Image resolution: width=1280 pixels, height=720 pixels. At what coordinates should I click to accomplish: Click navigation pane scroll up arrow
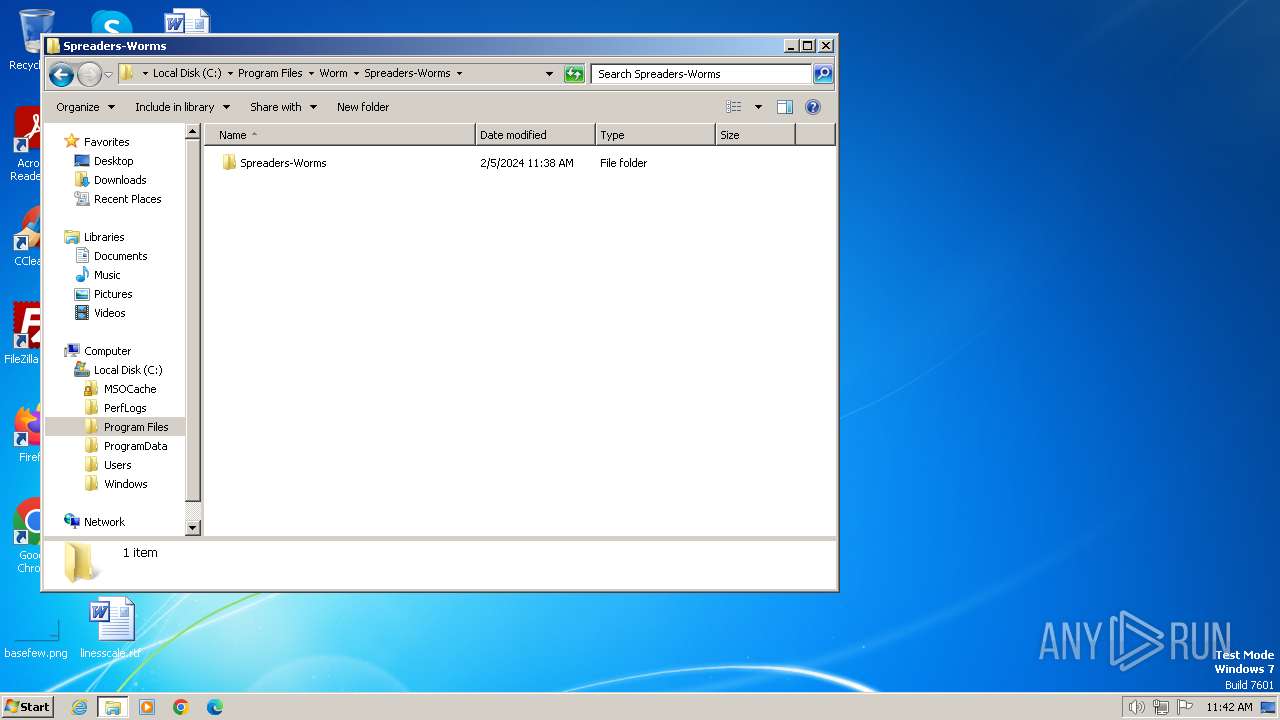(x=193, y=132)
